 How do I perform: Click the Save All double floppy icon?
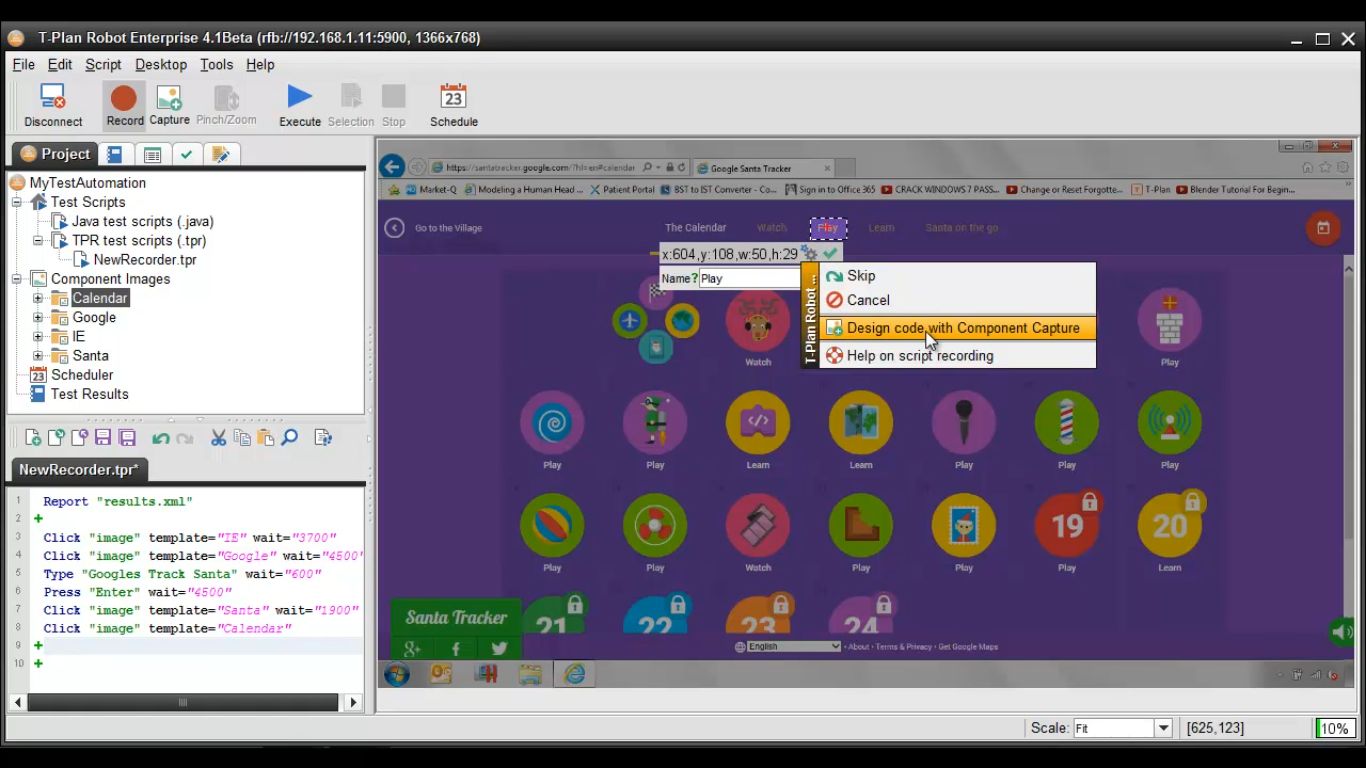coord(127,437)
